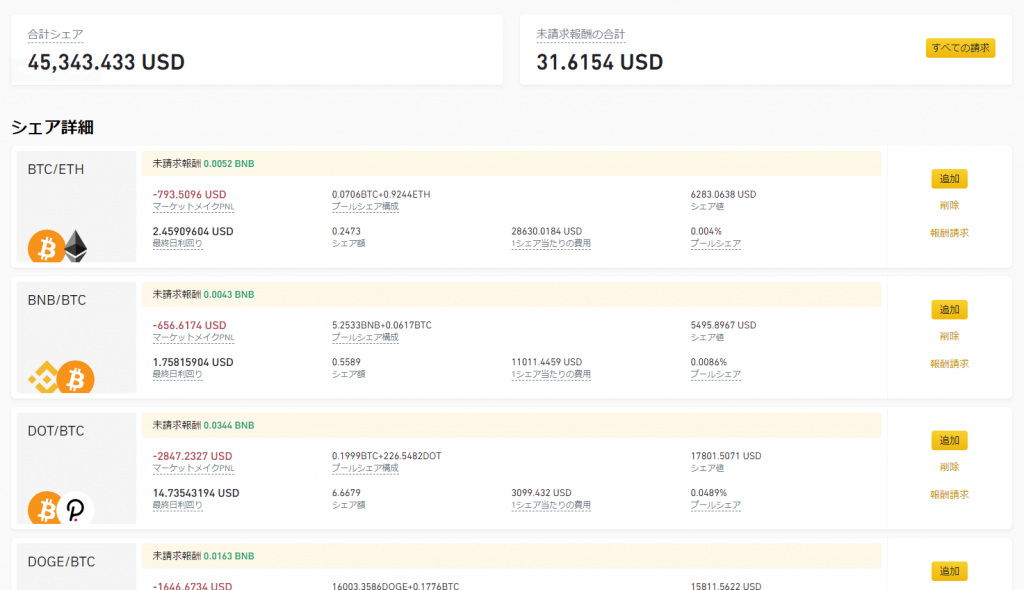Click pool share 0.0489%
The image size is (1024, 590).
tap(709, 493)
